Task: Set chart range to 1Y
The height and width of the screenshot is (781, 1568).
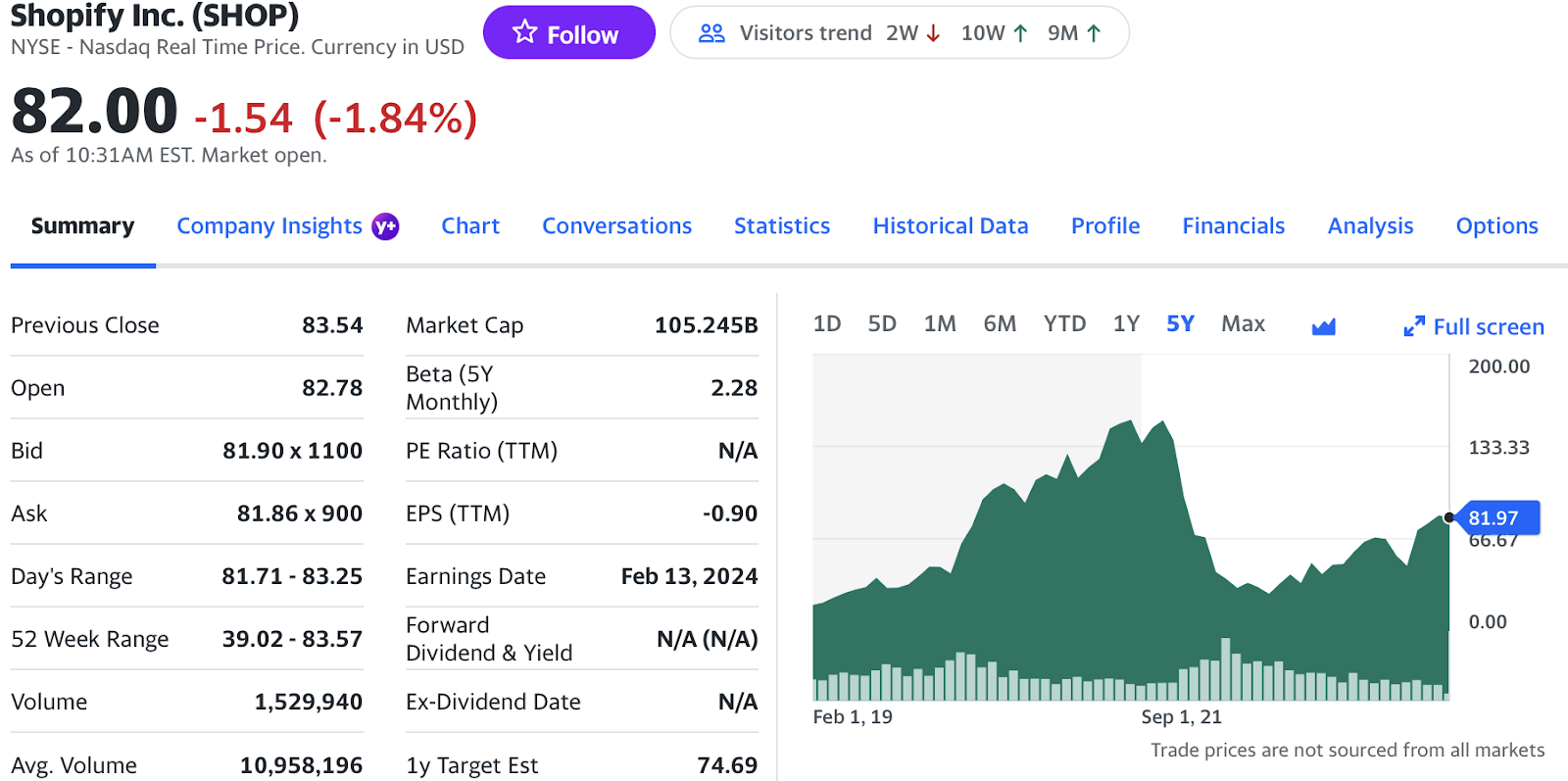Action: 1126,323
